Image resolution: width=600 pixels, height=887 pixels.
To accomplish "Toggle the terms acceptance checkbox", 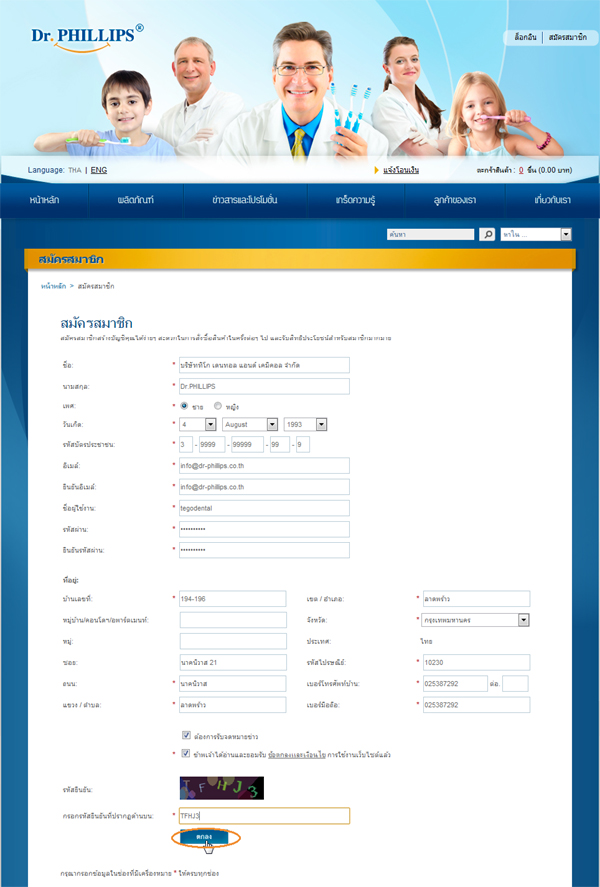I will (186, 753).
